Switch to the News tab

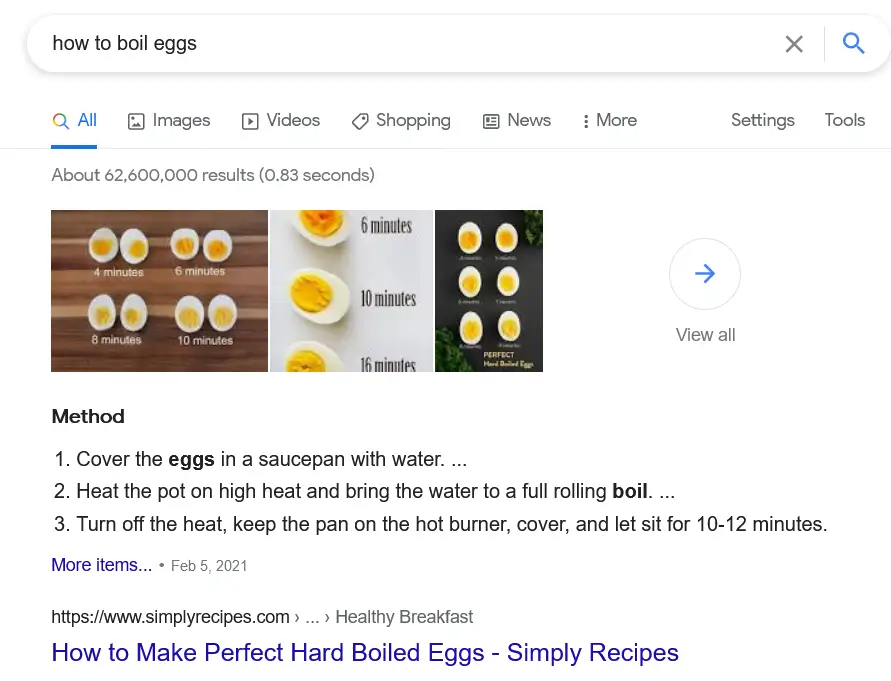click(517, 121)
